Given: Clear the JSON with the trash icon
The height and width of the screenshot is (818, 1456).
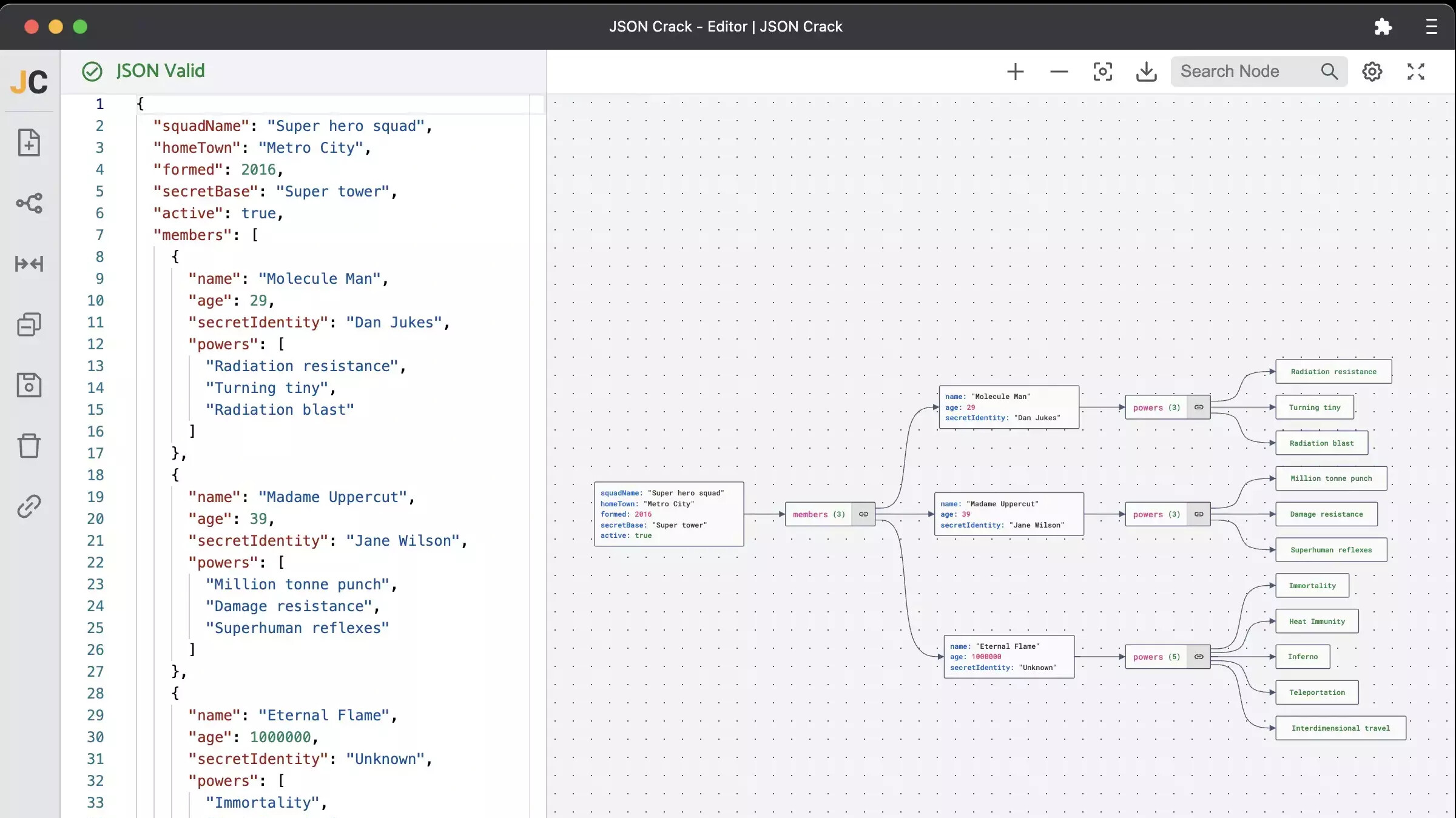Looking at the screenshot, I should (x=29, y=446).
